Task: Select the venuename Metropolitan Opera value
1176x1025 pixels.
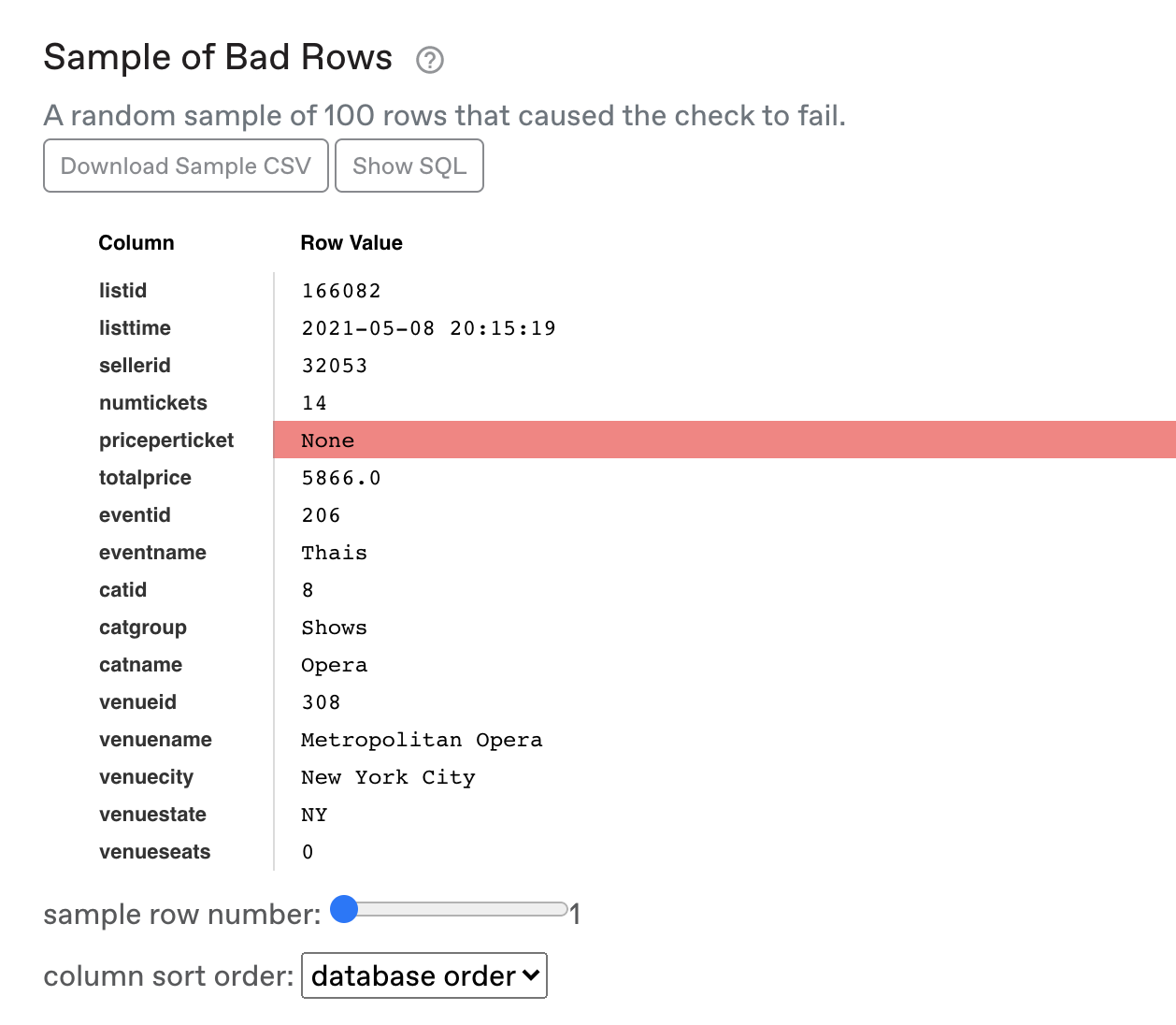Action: pyautogui.click(x=422, y=740)
